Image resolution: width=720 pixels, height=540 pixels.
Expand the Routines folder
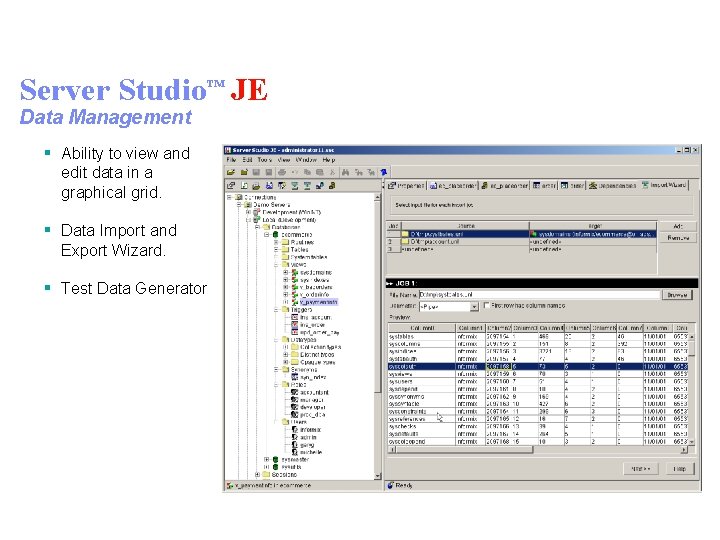click(276, 242)
